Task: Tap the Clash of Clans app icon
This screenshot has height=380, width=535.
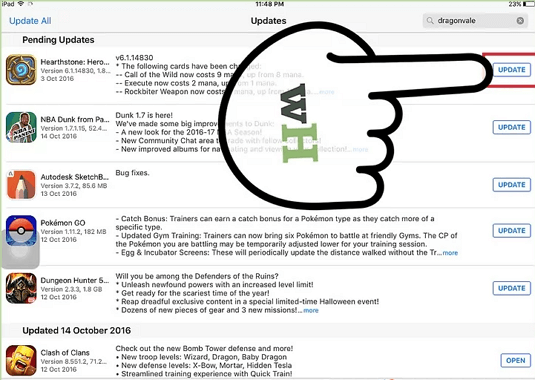Action: [x=21, y=360]
